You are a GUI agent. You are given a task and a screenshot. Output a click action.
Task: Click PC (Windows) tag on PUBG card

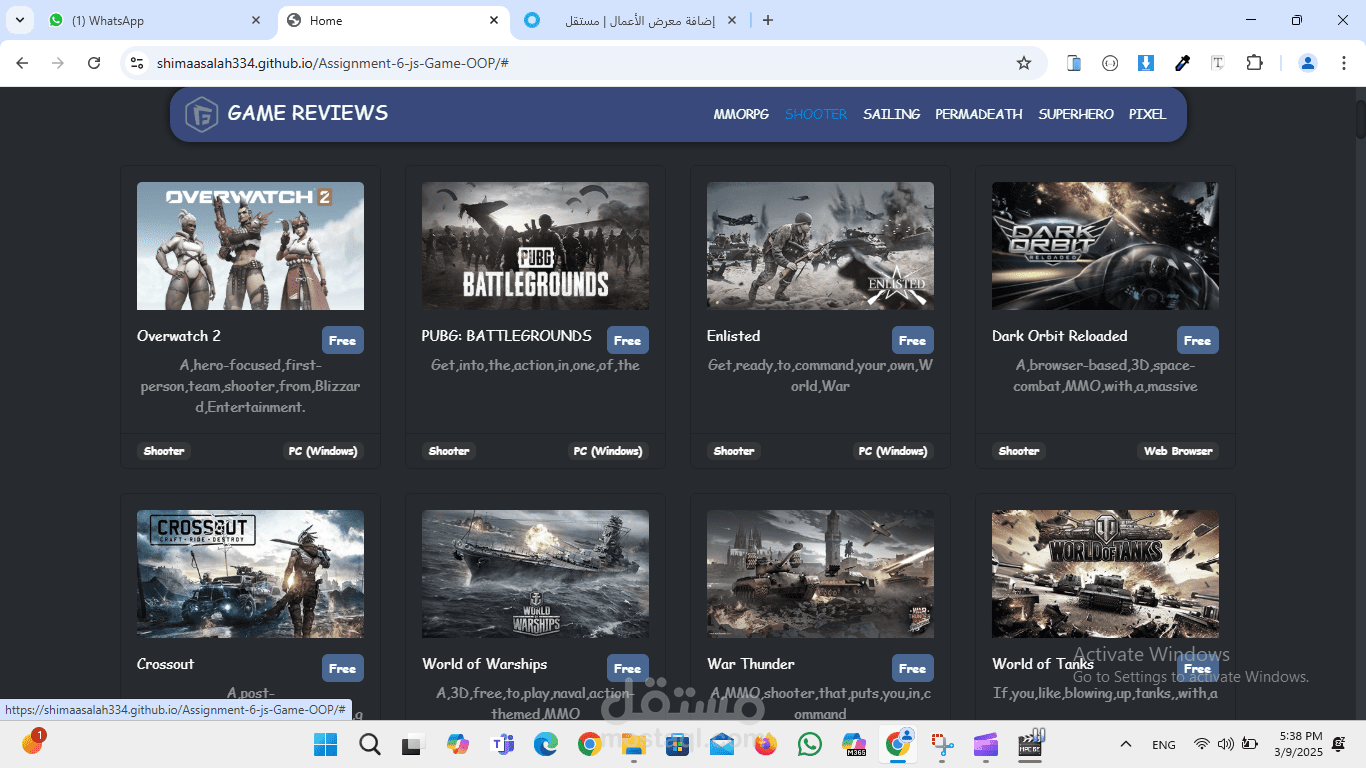[608, 451]
